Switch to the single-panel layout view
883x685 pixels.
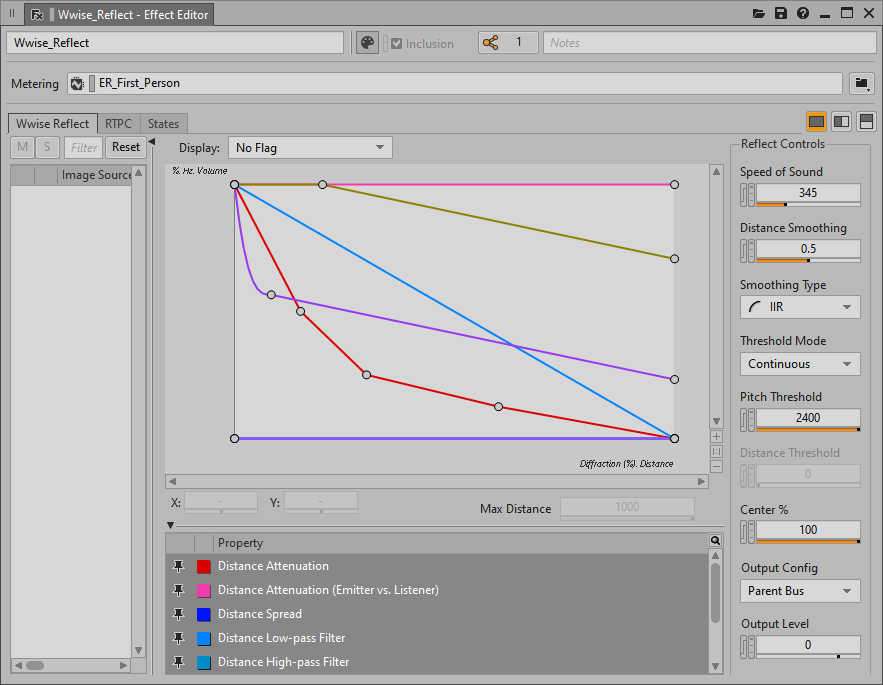click(x=817, y=121)
